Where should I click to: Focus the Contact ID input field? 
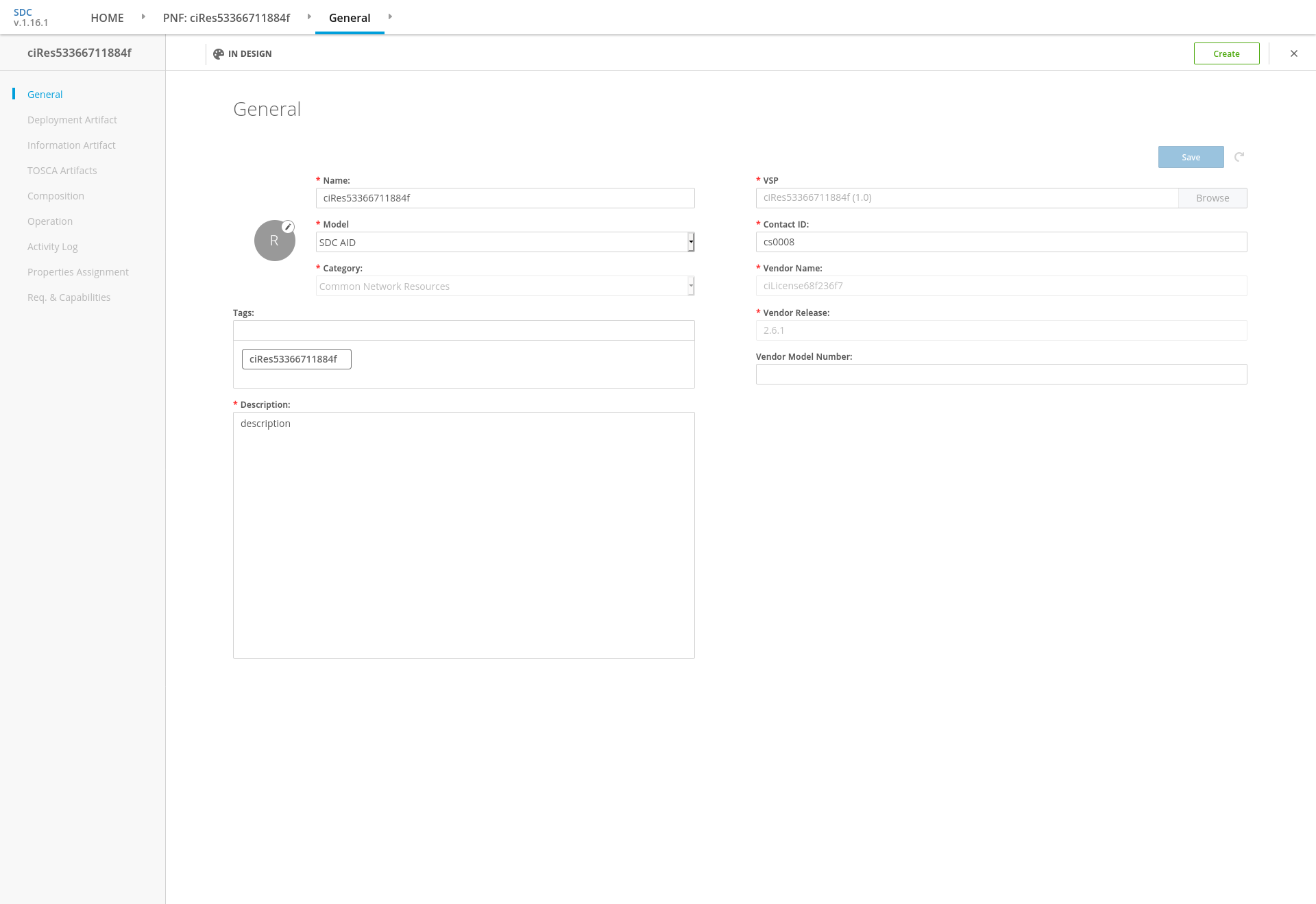1001,242
